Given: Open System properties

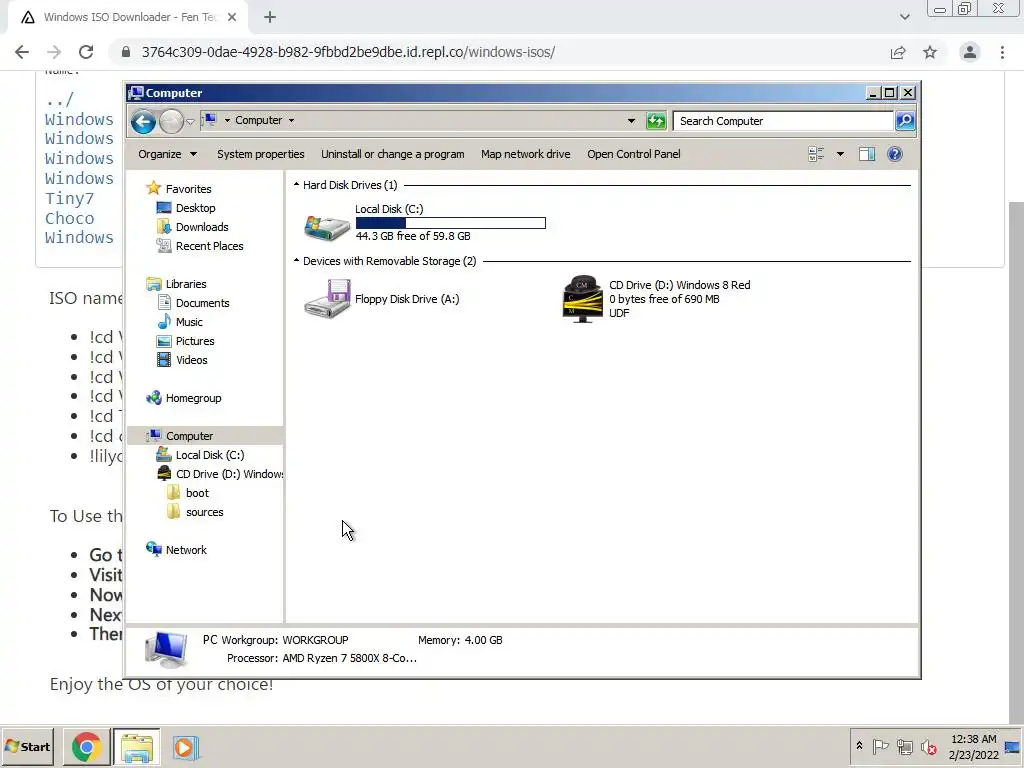Looking at the screenshot, I should point(261,154).
